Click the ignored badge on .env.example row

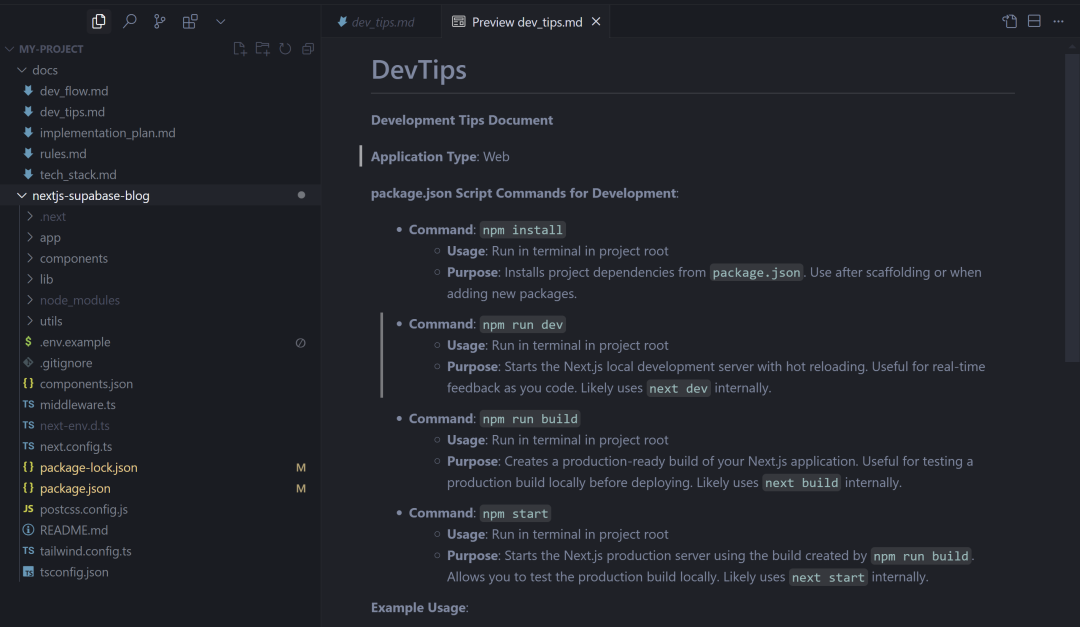[x=301, y=342]
